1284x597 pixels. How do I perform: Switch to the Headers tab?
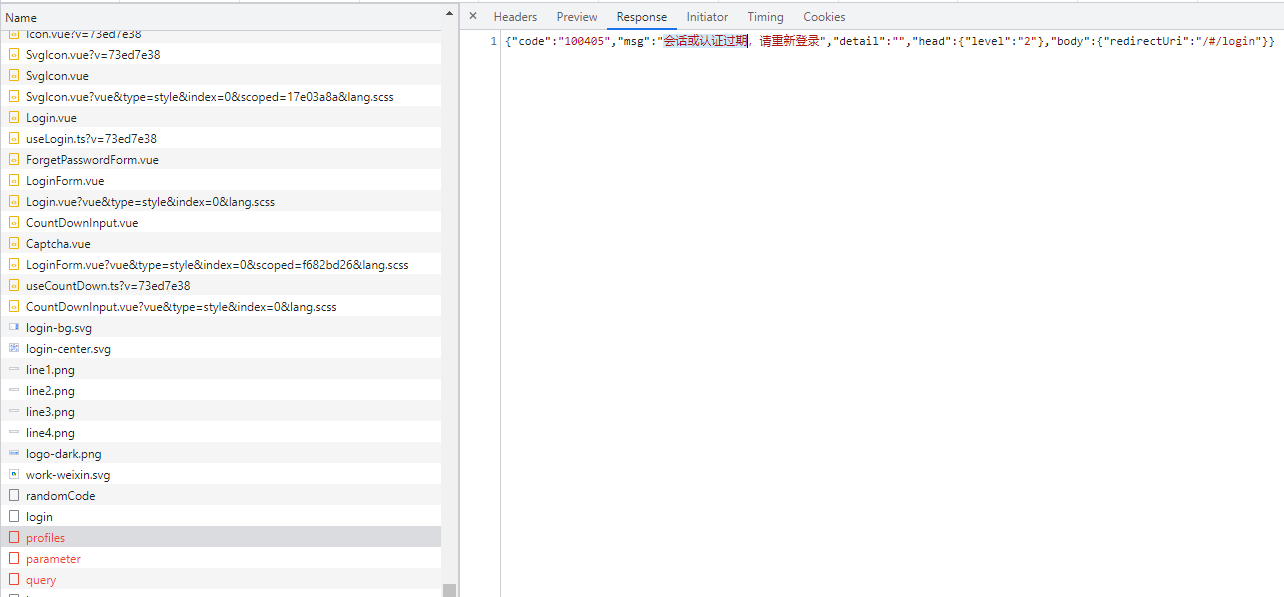click(515, 17)
